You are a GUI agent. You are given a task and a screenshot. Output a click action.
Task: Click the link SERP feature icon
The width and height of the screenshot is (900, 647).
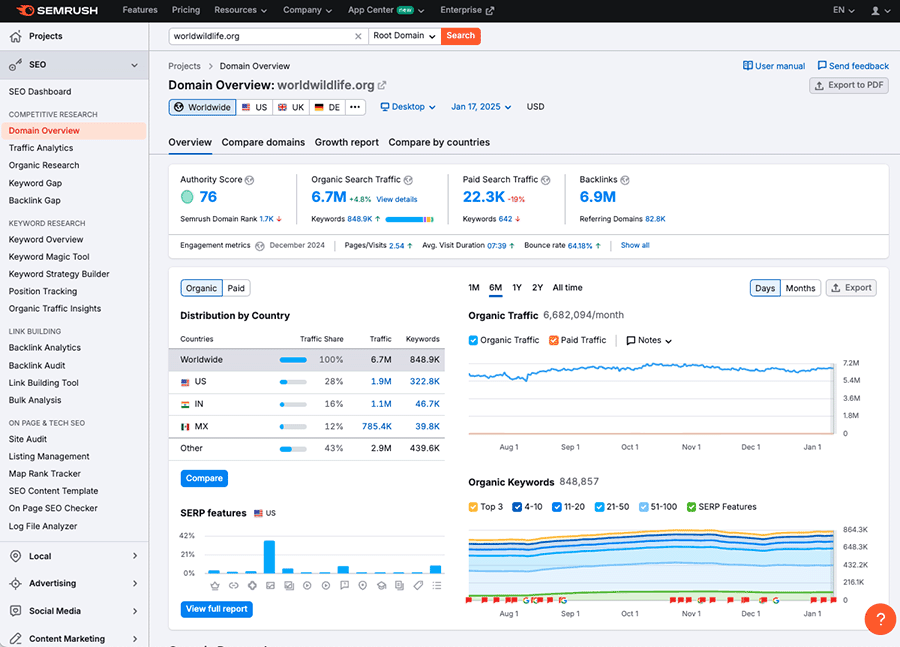click(x=234, y=586)
